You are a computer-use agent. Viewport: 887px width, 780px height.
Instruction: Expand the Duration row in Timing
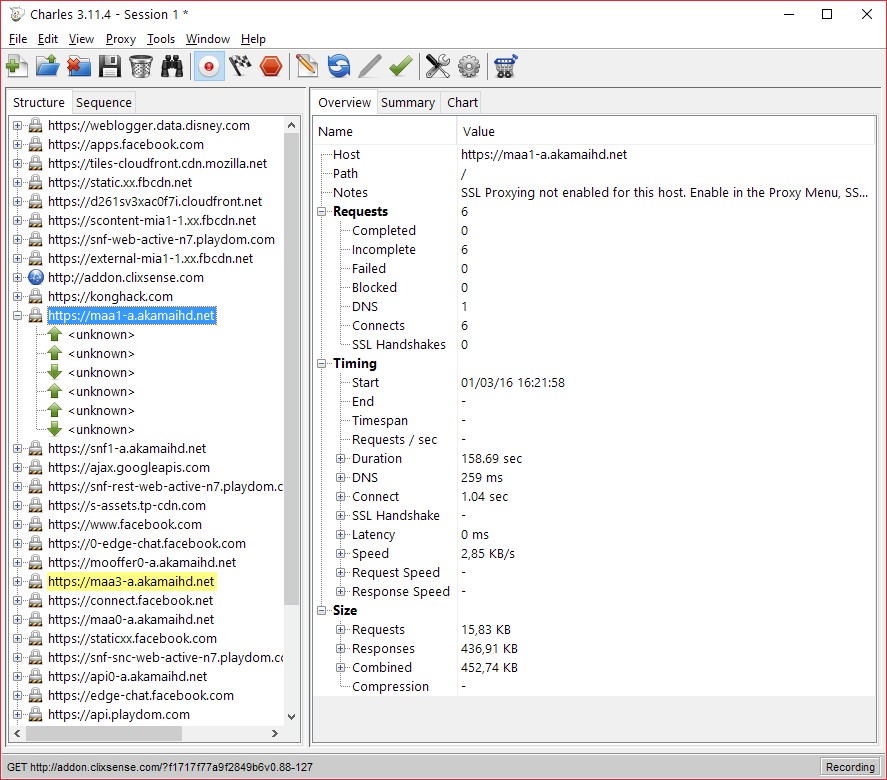click(341, 459)
